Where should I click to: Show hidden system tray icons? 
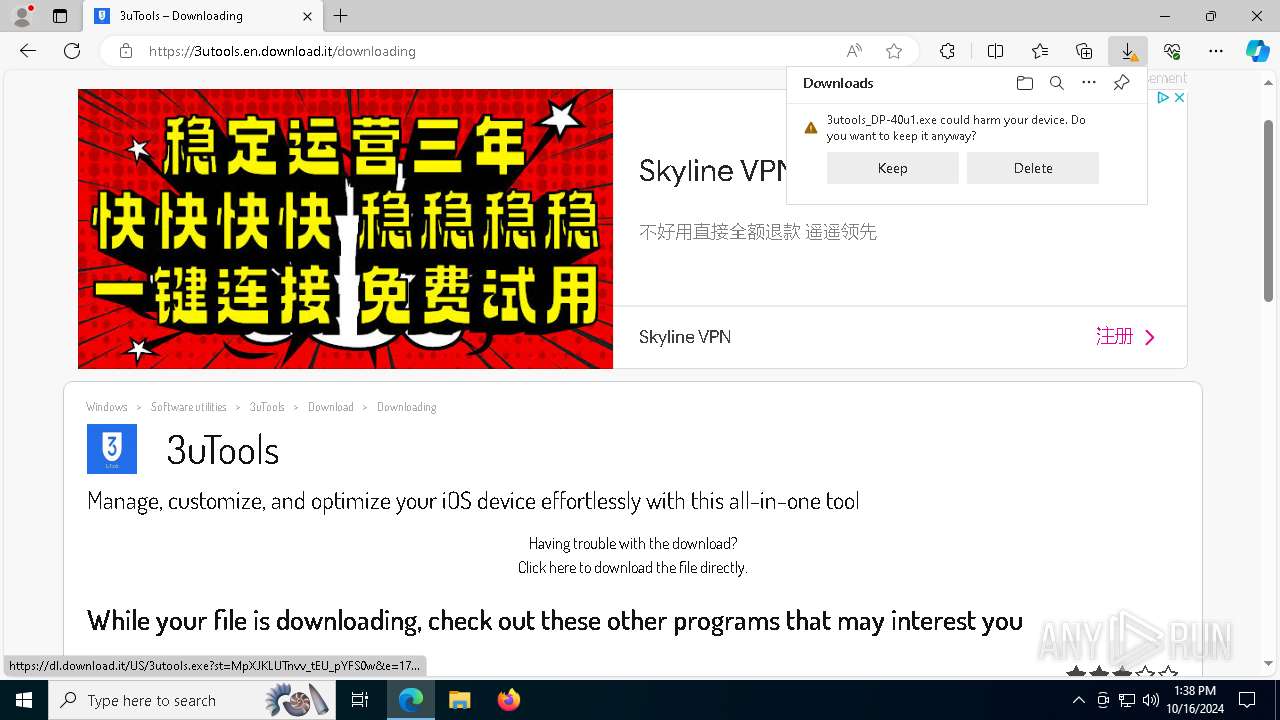coord(1078,700)
